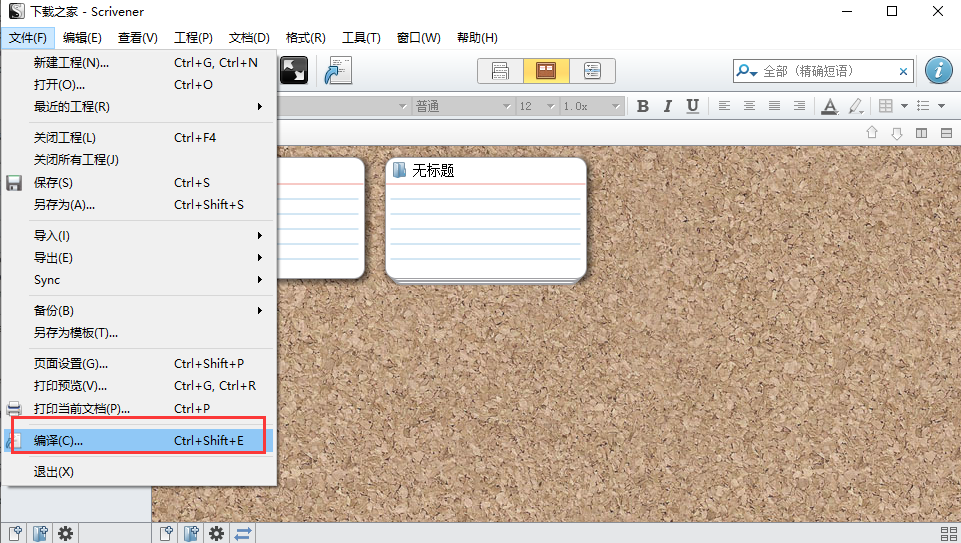
Task: Open the 格式(R) menu
Action: (x=306, y=38)
